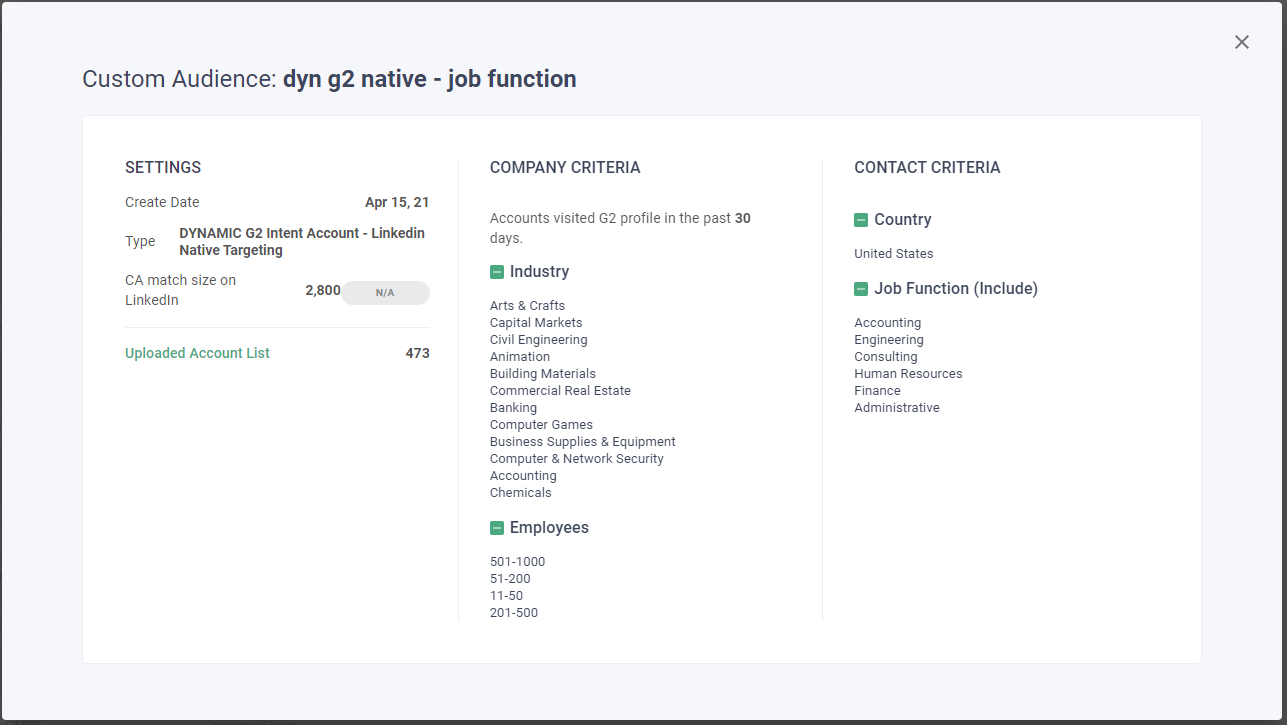Collapse the Industry criteria section
The width and height of the screenshot is (1287, 725).
click(497, 272)
